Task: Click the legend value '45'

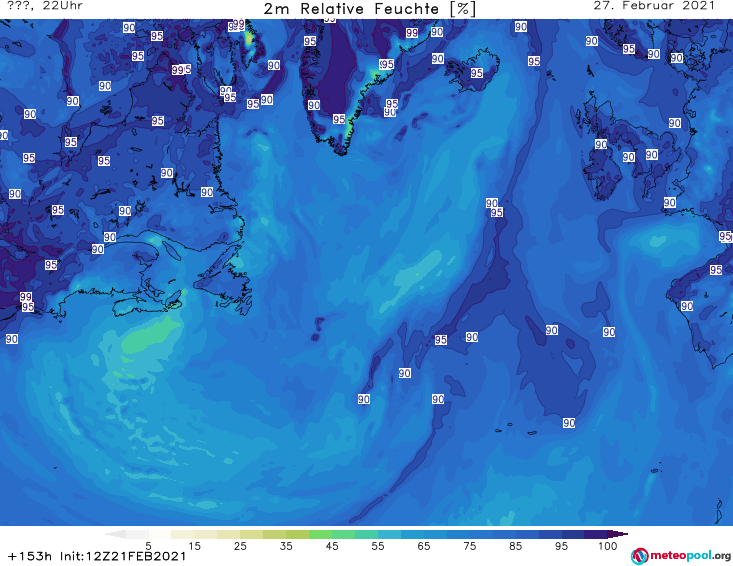Action: pos(331,545)
